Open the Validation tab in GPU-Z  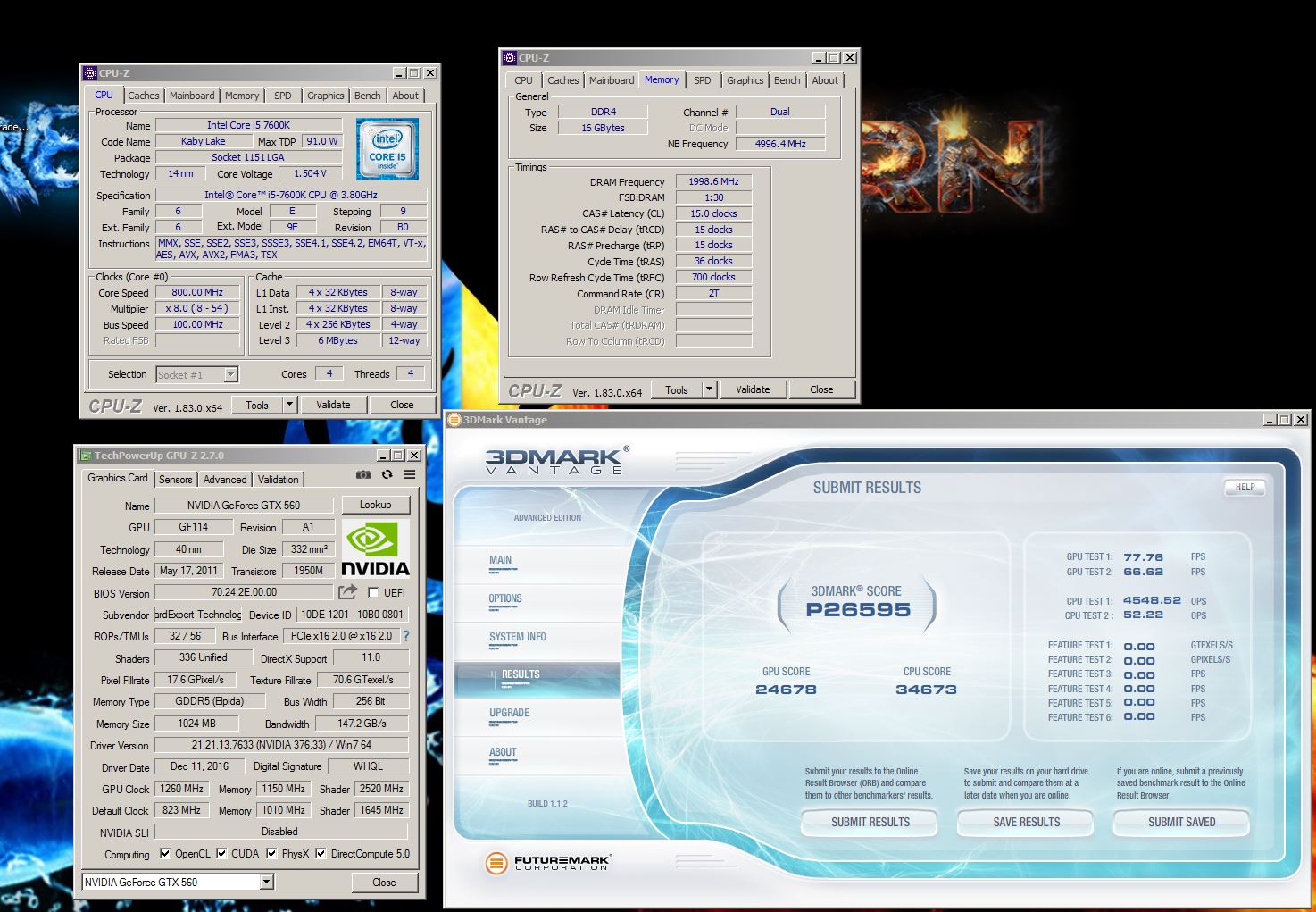point(279,480)
